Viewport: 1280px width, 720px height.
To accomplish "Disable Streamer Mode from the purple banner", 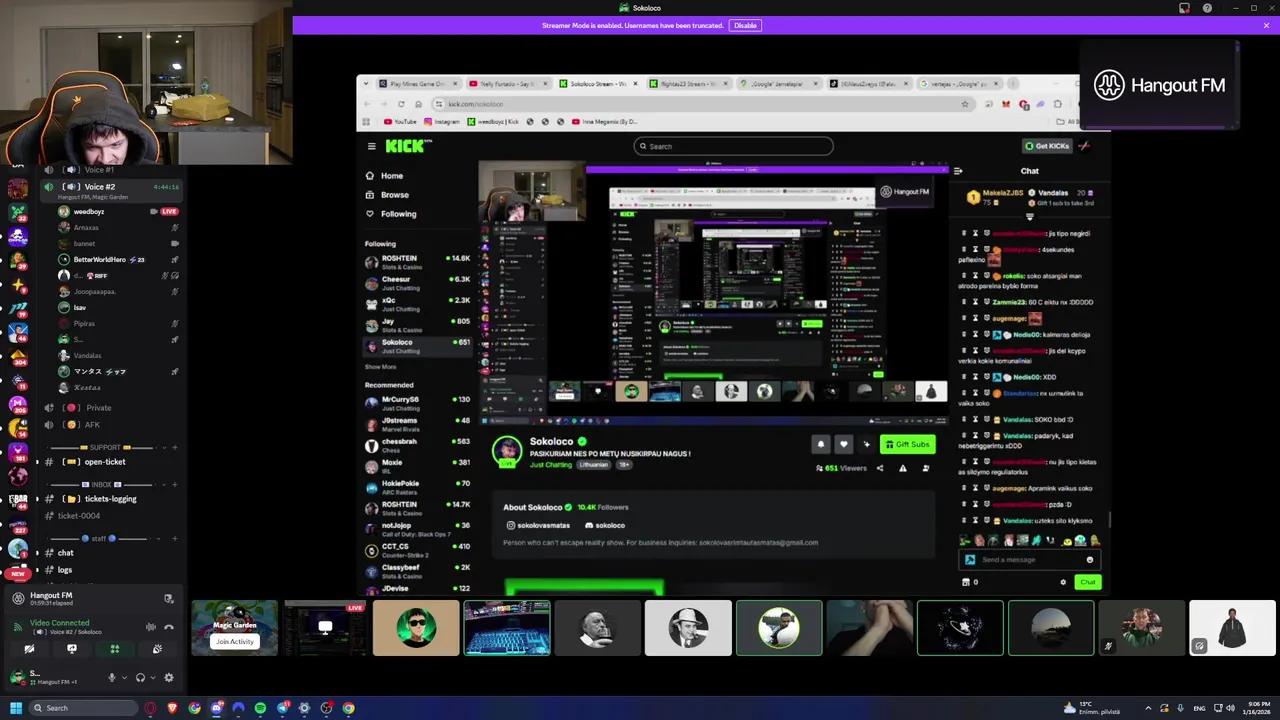I will [x=745, y=25].
